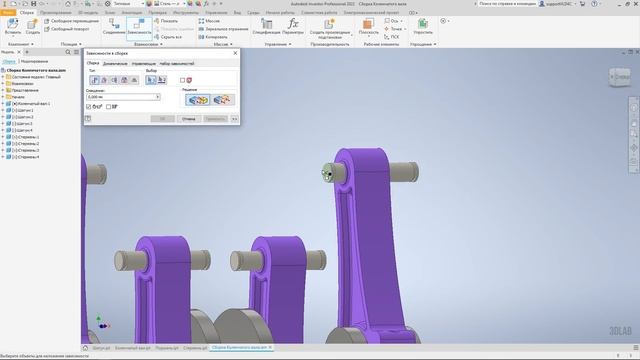Screen dimensions: 640x360
Task: Switch to Моделирование browser tab
Action: click(34, 61)
